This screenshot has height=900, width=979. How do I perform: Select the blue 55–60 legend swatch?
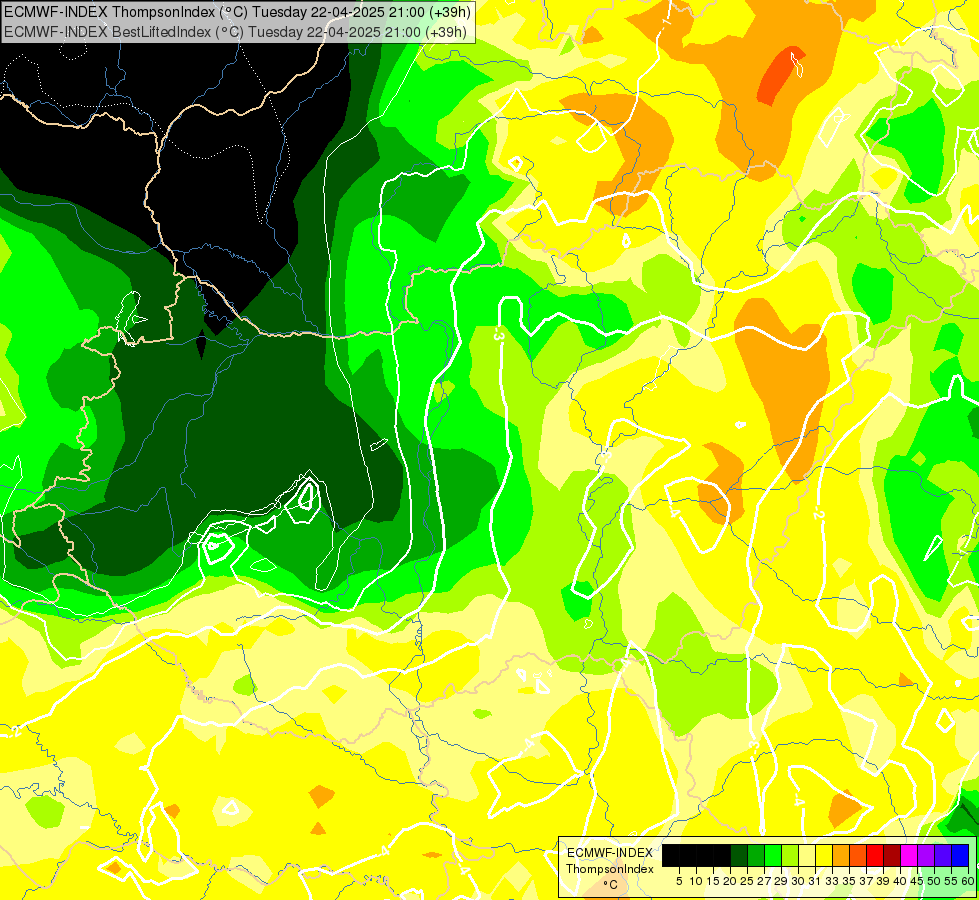[x=960, y=855]
